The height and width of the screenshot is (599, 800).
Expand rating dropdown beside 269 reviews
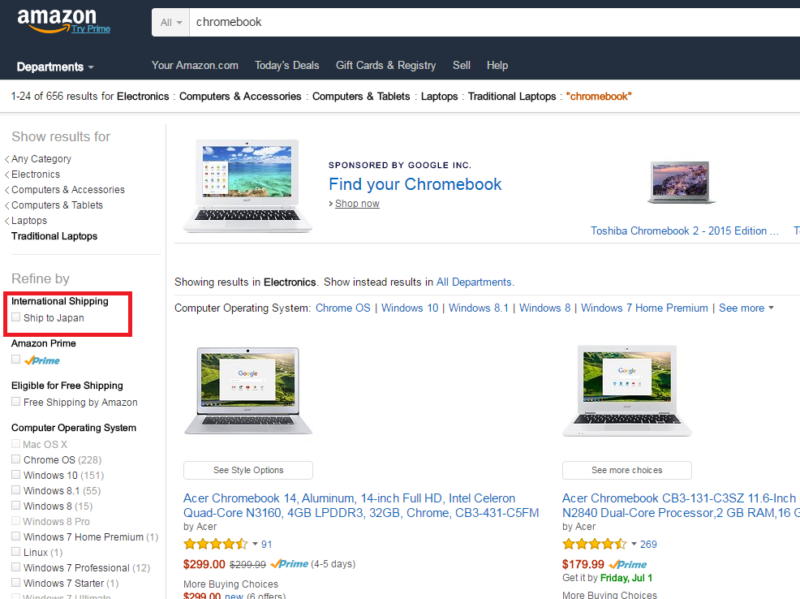(634, 544)
